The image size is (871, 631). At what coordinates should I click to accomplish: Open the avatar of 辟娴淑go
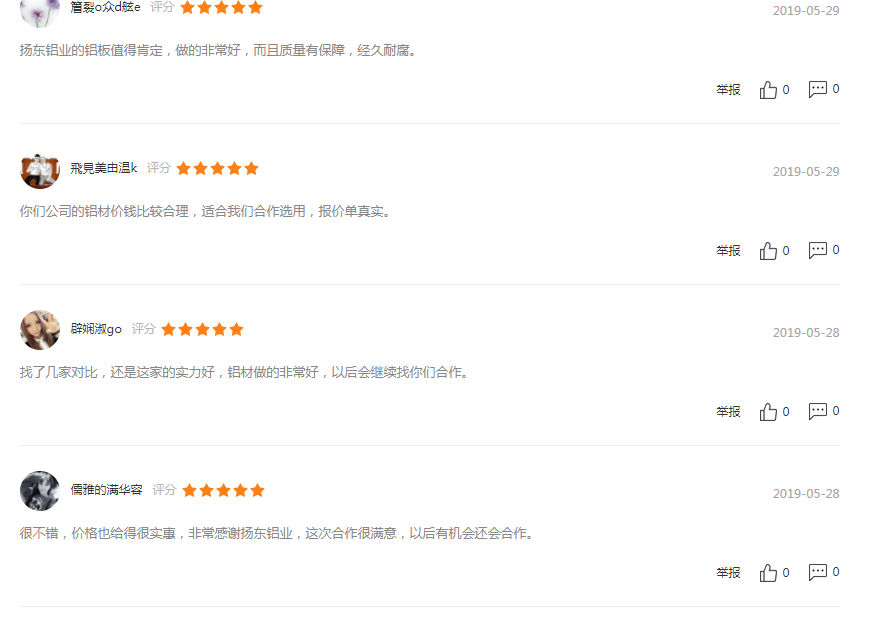click(x=40, y=330)
